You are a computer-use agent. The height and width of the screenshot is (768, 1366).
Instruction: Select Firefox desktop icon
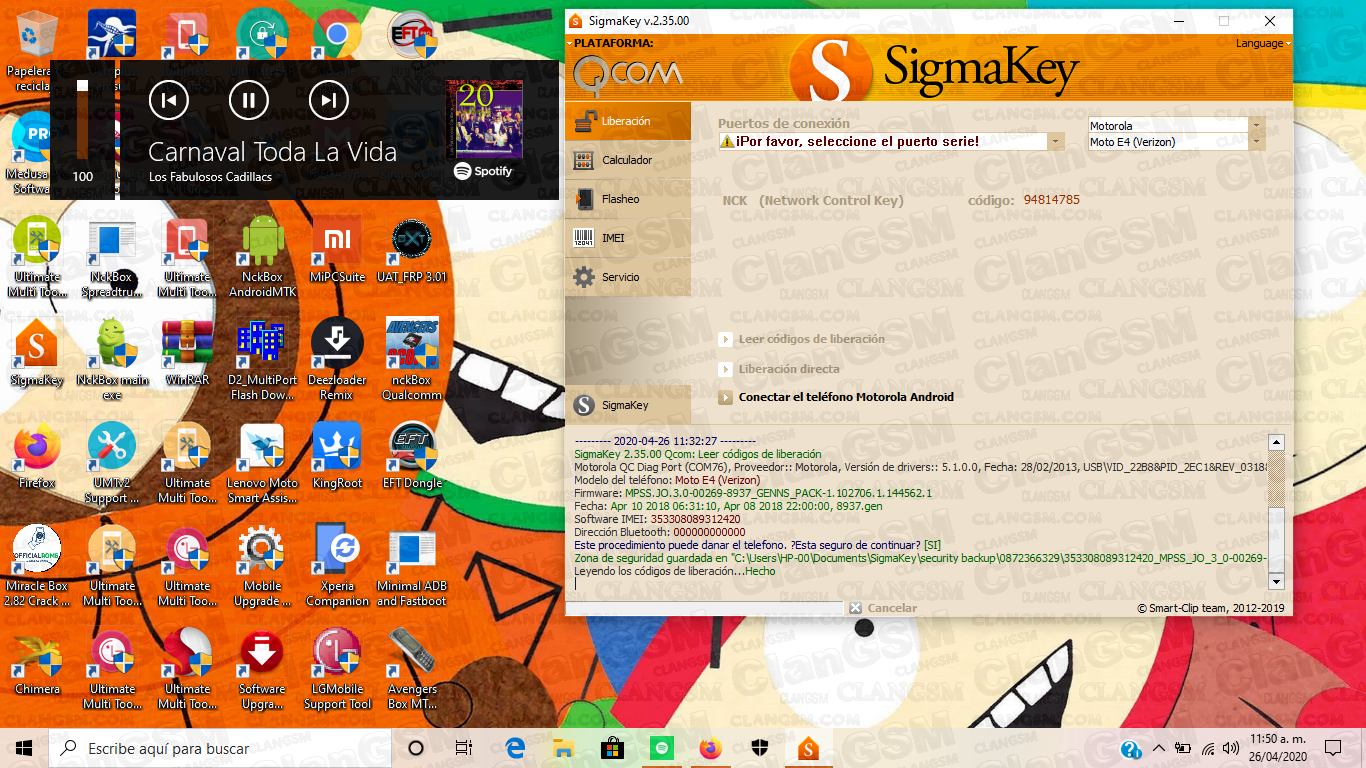point(37,456)
